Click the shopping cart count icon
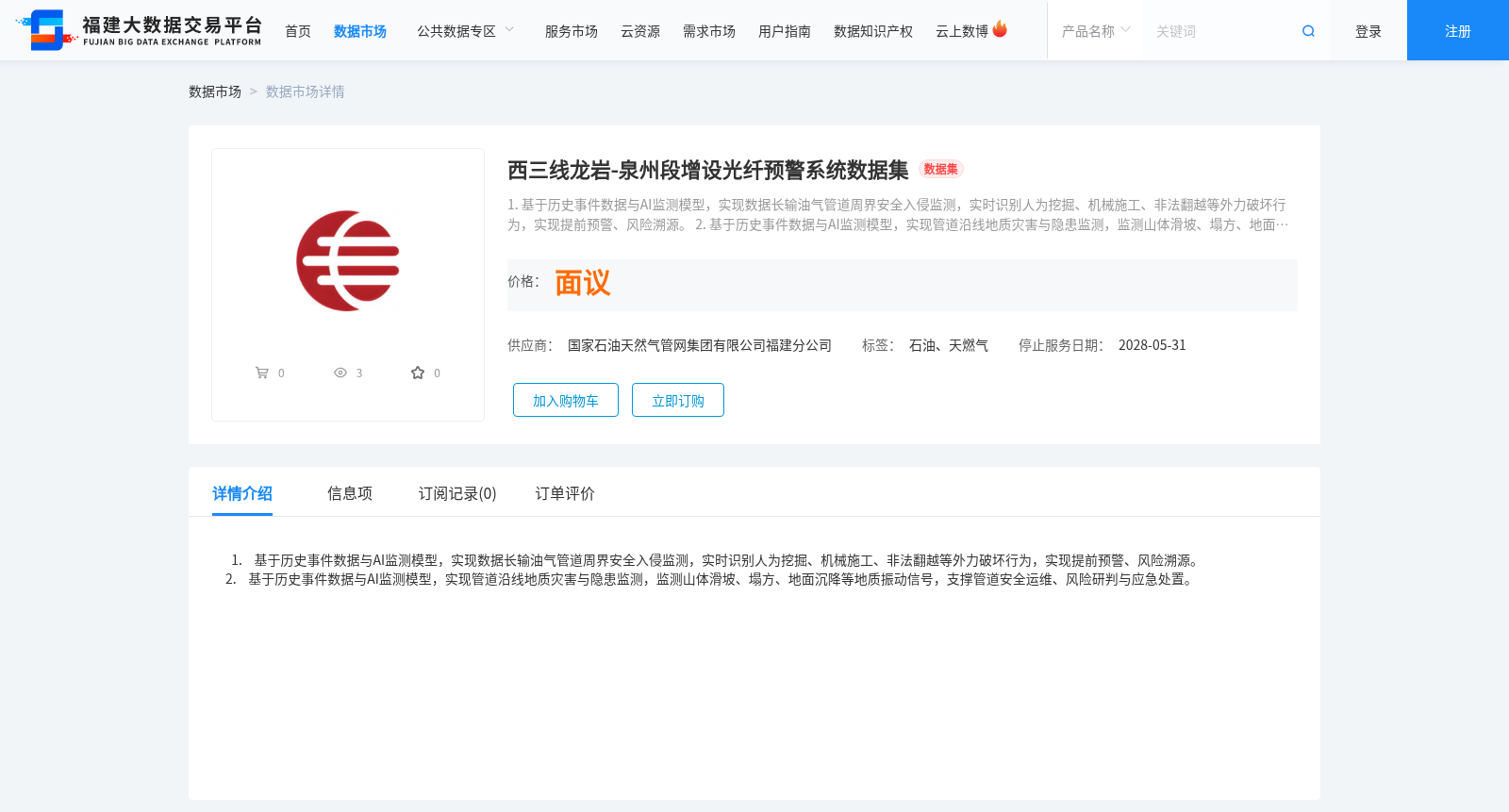The width and height of the screenshot is (1509, 812). pos(262,373)
